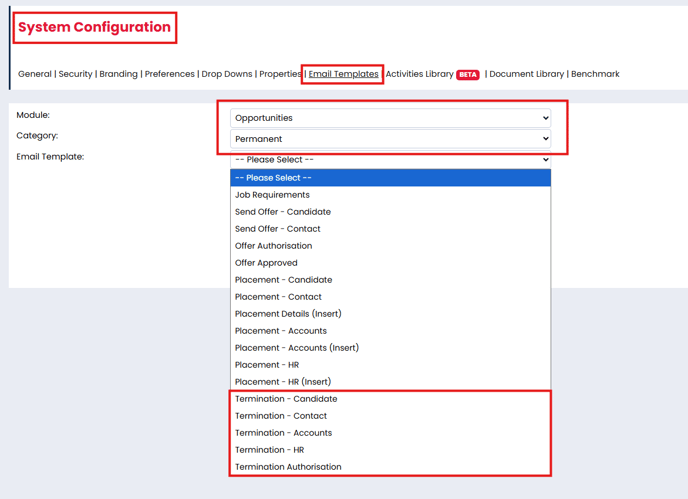Switch to the Security tab
The width and height of the screenshot is (688, 499).
point(75,74)
